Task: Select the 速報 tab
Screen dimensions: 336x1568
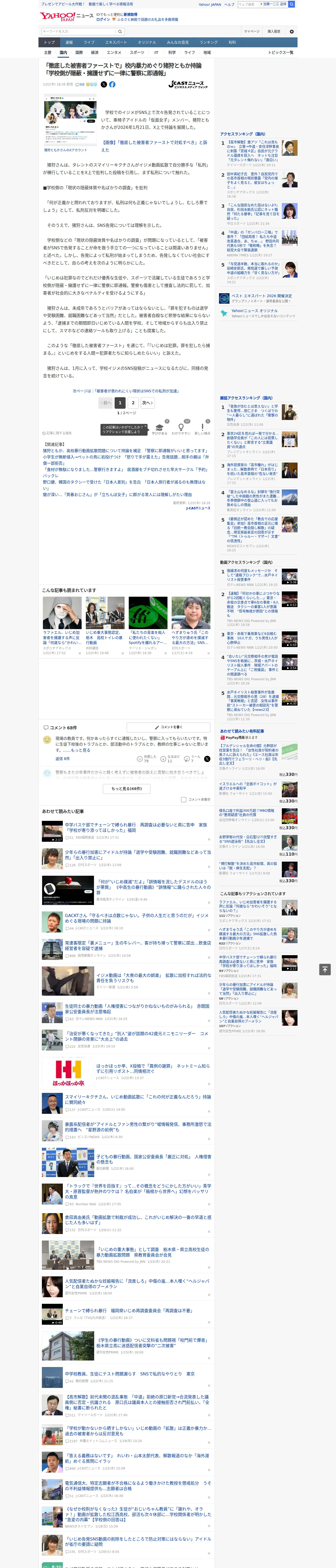Action: point(69,43)
